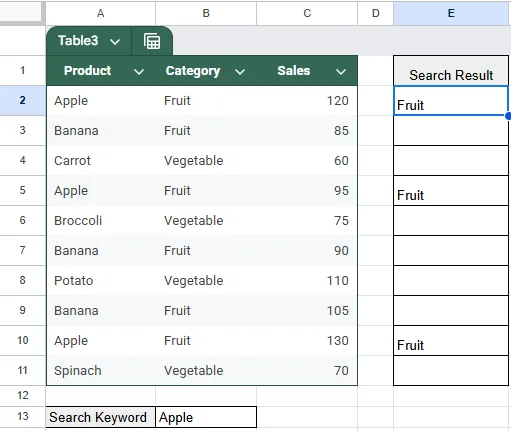Select column E header
This screenshot has height=431, width=511.
(451, 13)
